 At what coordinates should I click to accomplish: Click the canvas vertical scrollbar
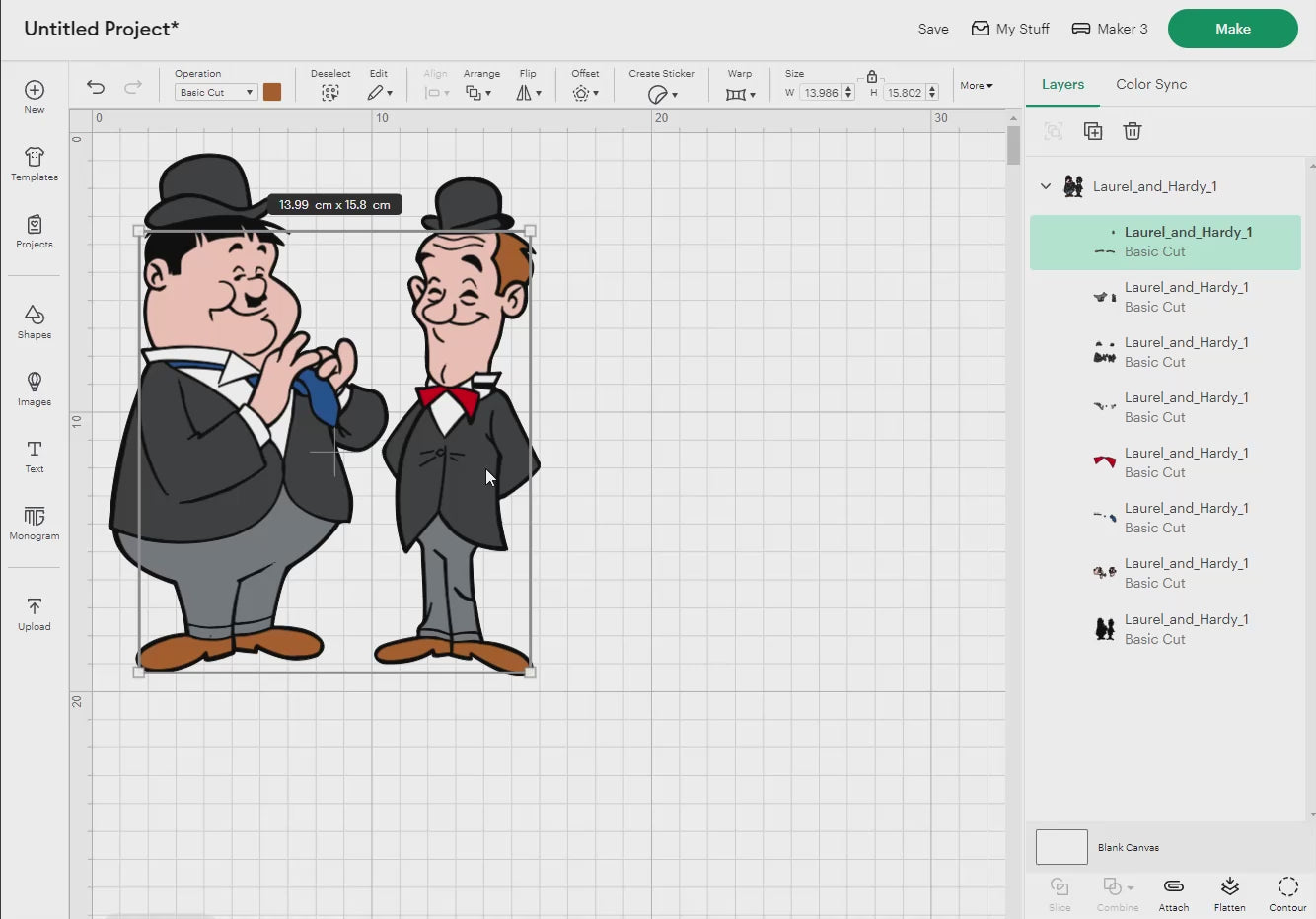pyautogui.click(x=1013, y=145)
